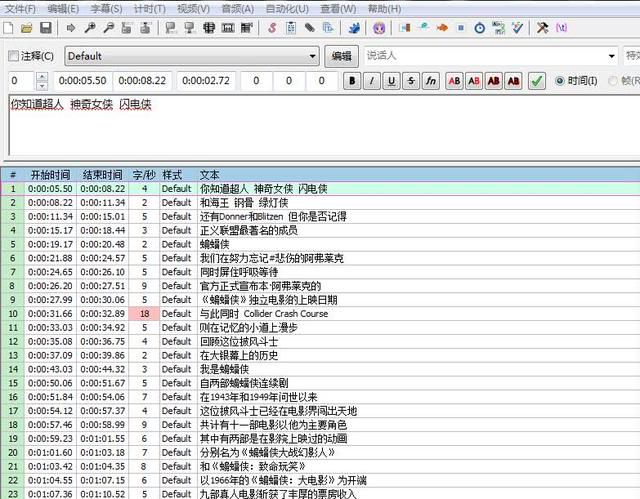This screenshot has width=640, height=499.
Task: Open the styling assistant icon
Action: (x=424, y=28)
